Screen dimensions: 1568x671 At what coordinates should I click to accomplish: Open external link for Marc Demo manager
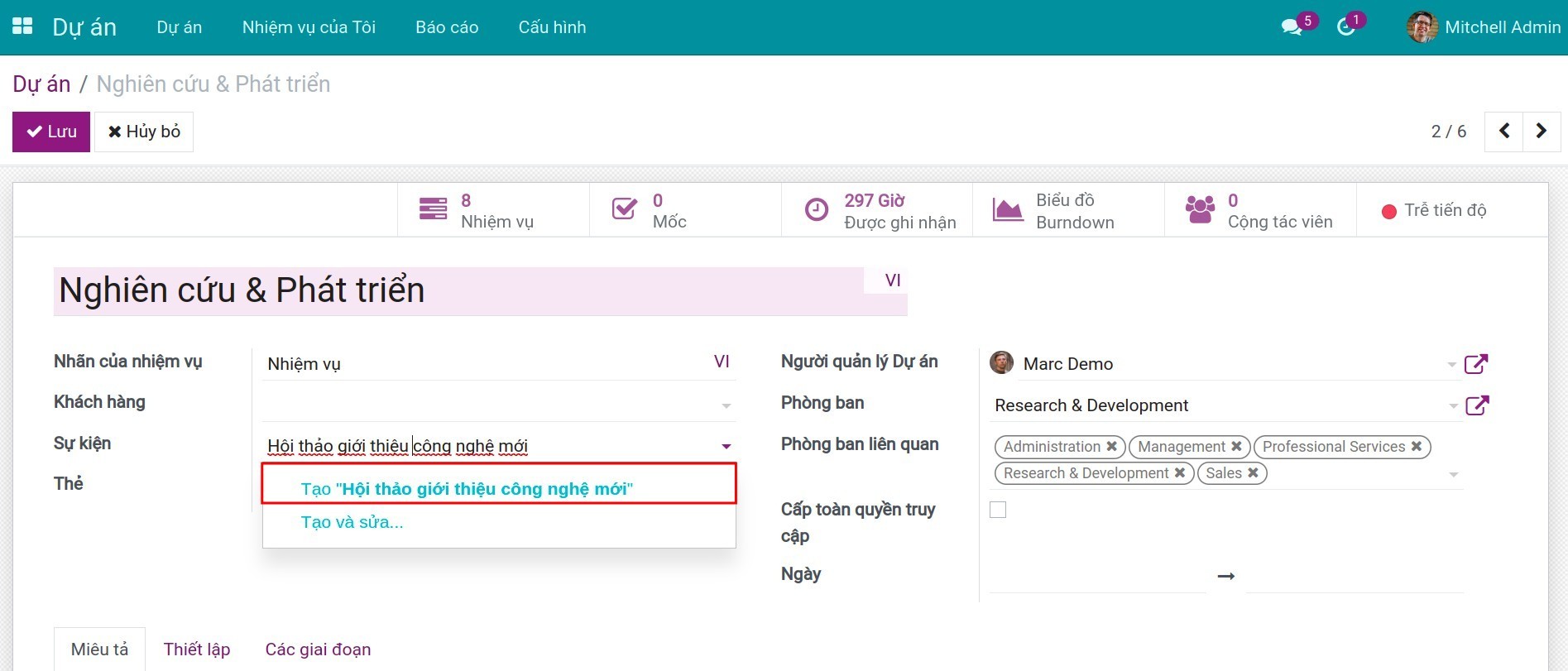[1476, 364]
